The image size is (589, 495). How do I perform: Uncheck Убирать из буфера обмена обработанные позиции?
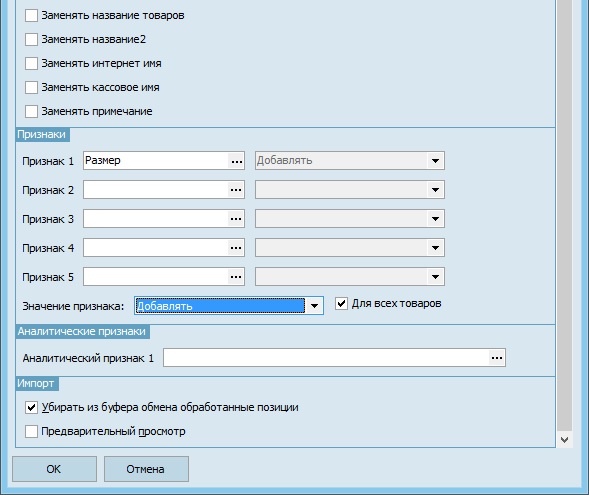(x=31, y=407)
